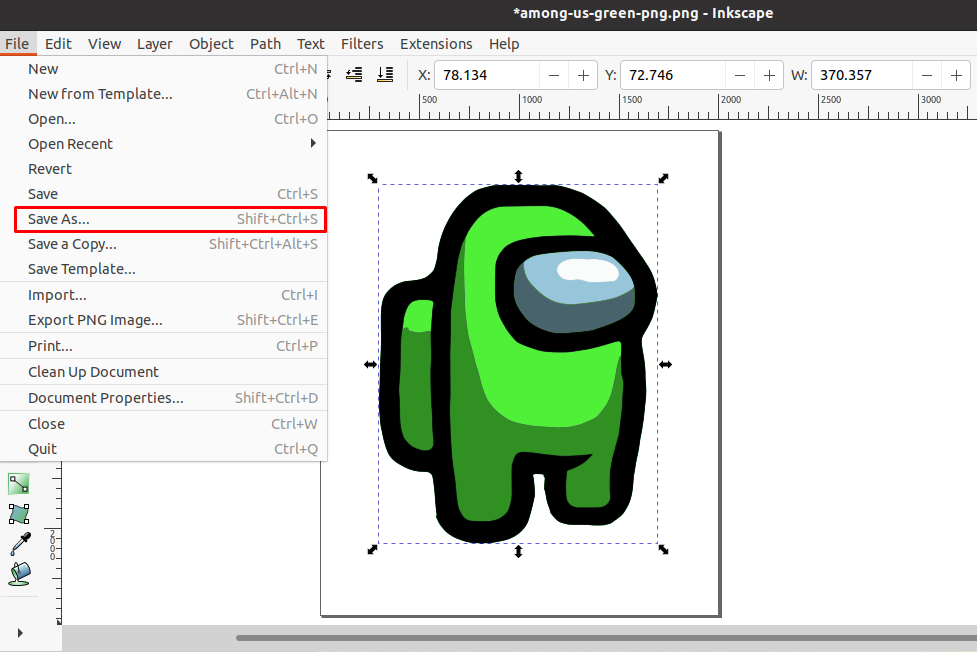Decrease the W width using its minus button

click(x=926, y=74)
